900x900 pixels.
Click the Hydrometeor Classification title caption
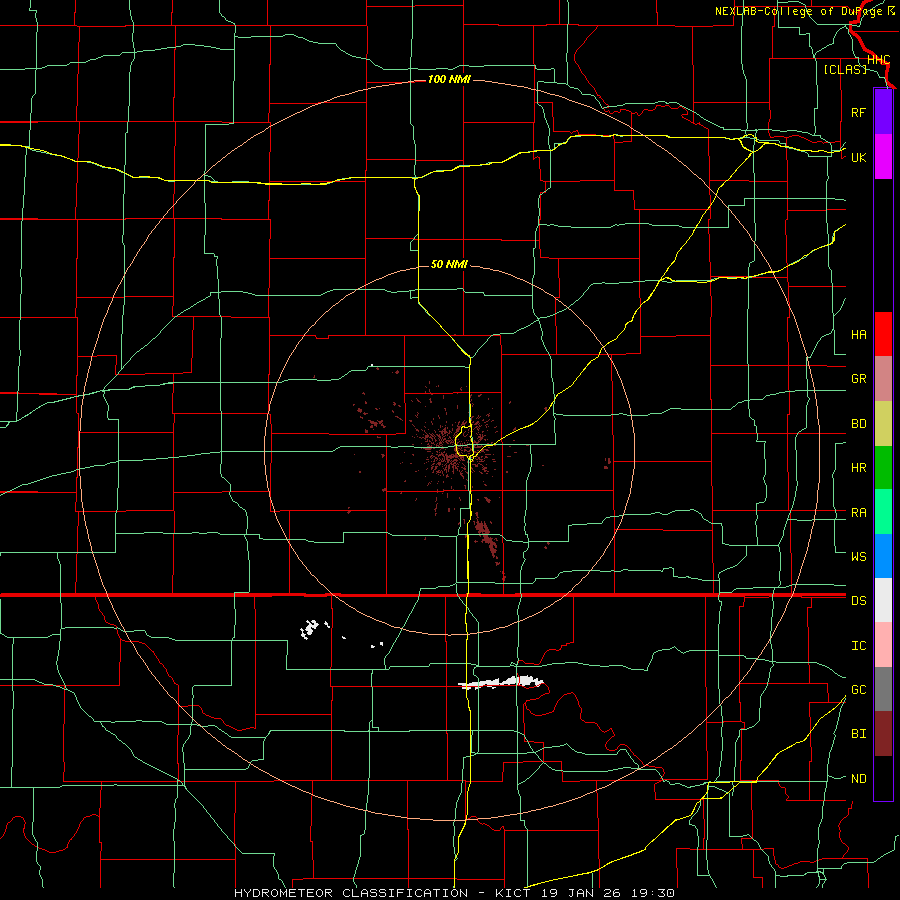coord(454,893)
